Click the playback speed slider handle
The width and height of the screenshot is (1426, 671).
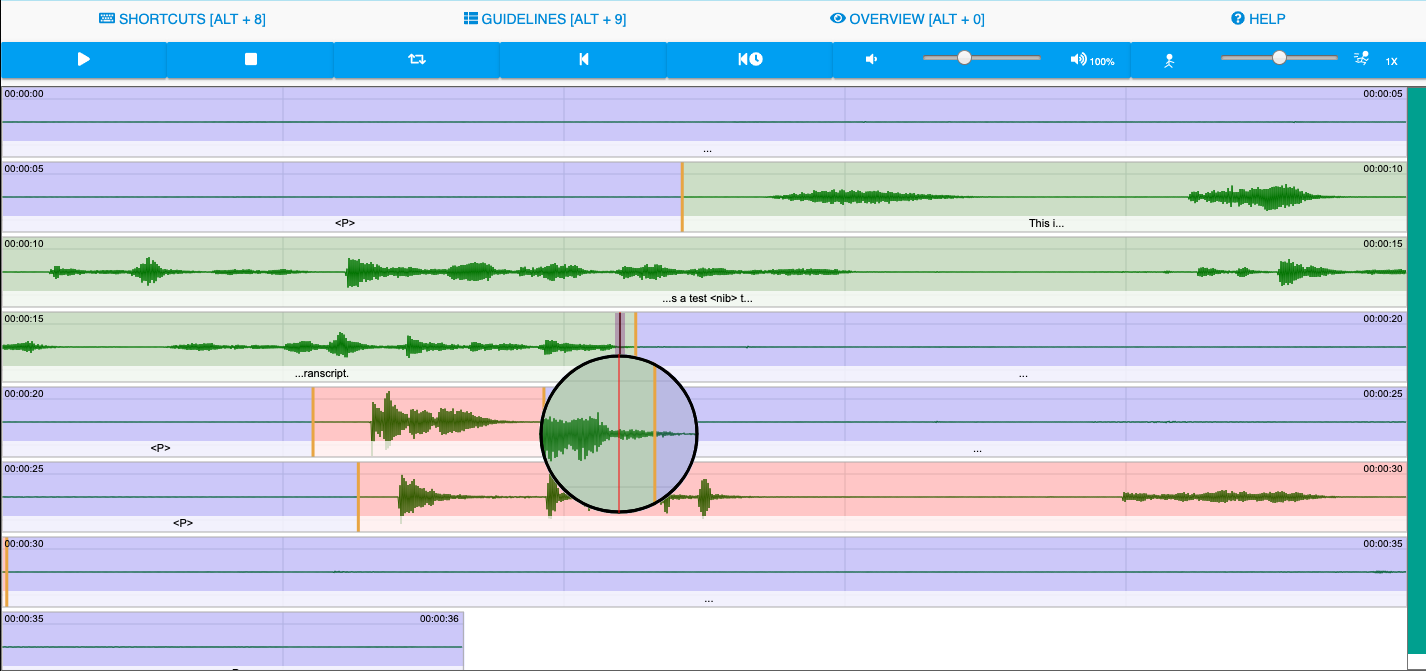point(1279,58)
